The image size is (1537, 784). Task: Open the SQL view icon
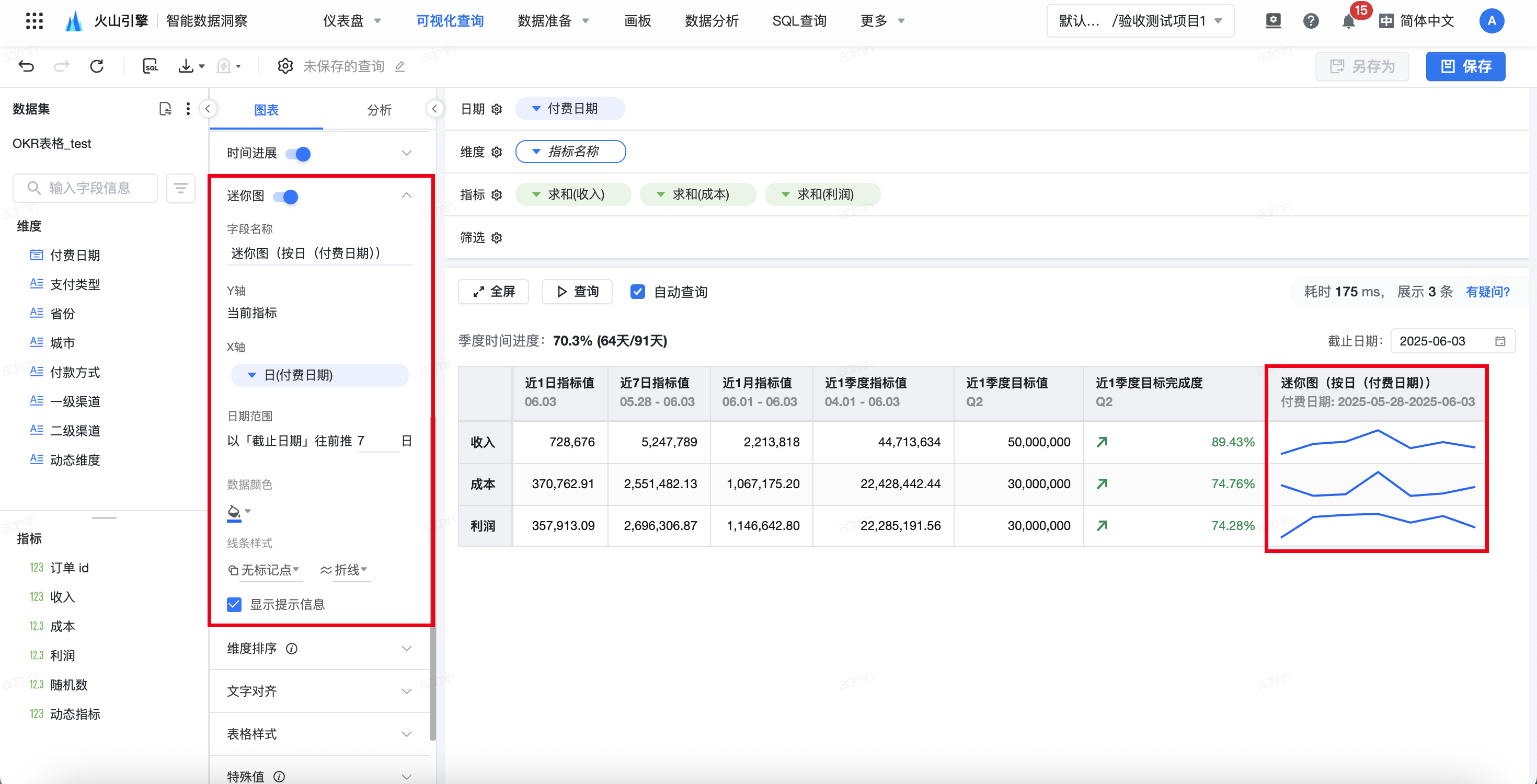tap(151, 66)
